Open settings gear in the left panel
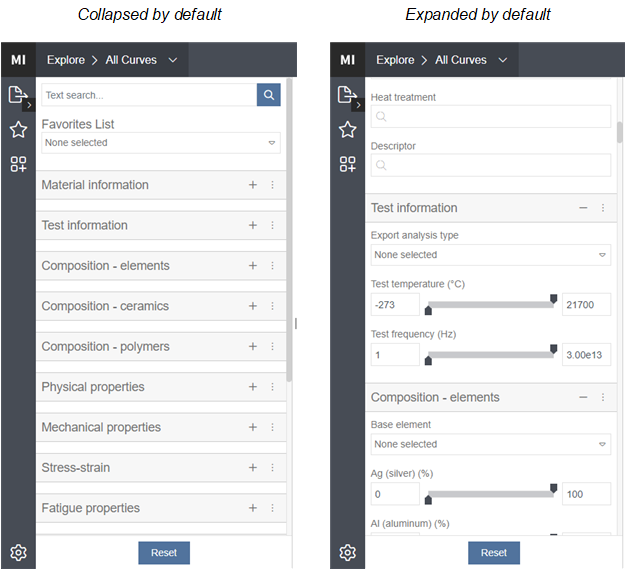626x570 pixels. tap(18, 552)
